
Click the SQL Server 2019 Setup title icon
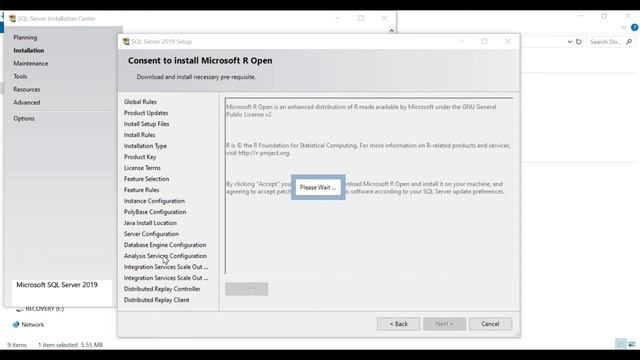coord(126,42)
